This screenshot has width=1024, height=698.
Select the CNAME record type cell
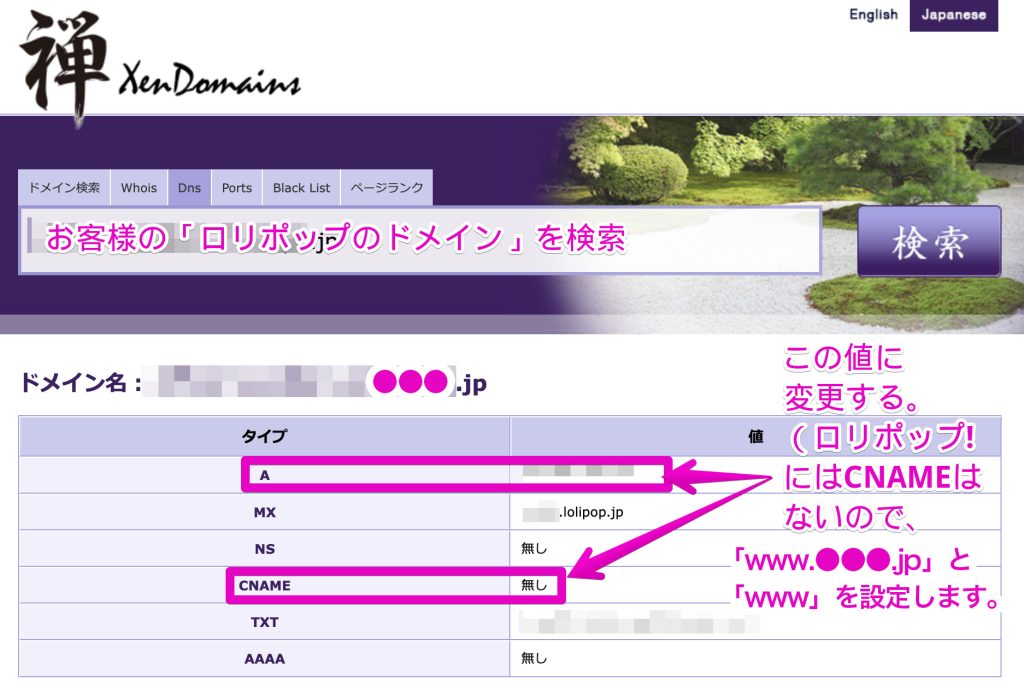coord(264,586)
